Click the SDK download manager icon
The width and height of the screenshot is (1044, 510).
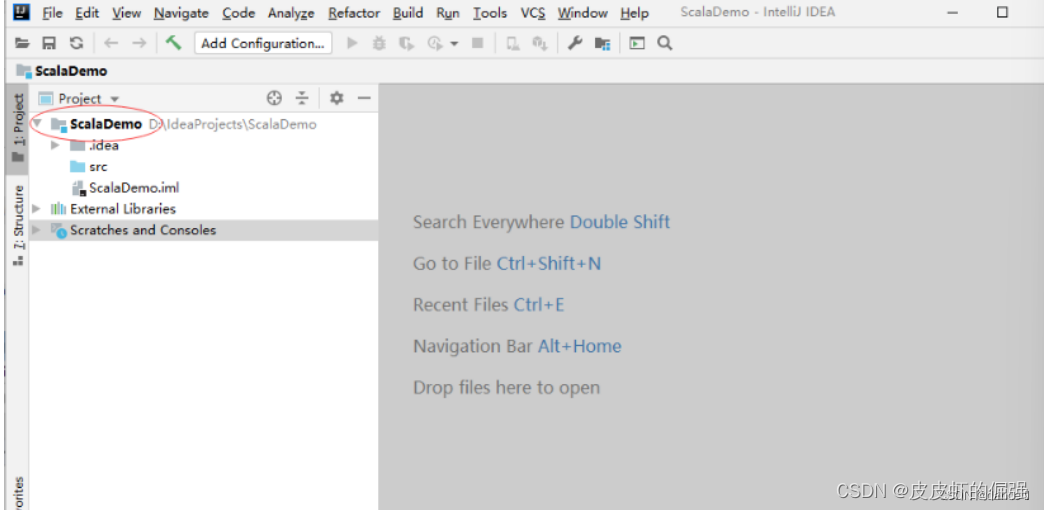(x=539, y=44)
